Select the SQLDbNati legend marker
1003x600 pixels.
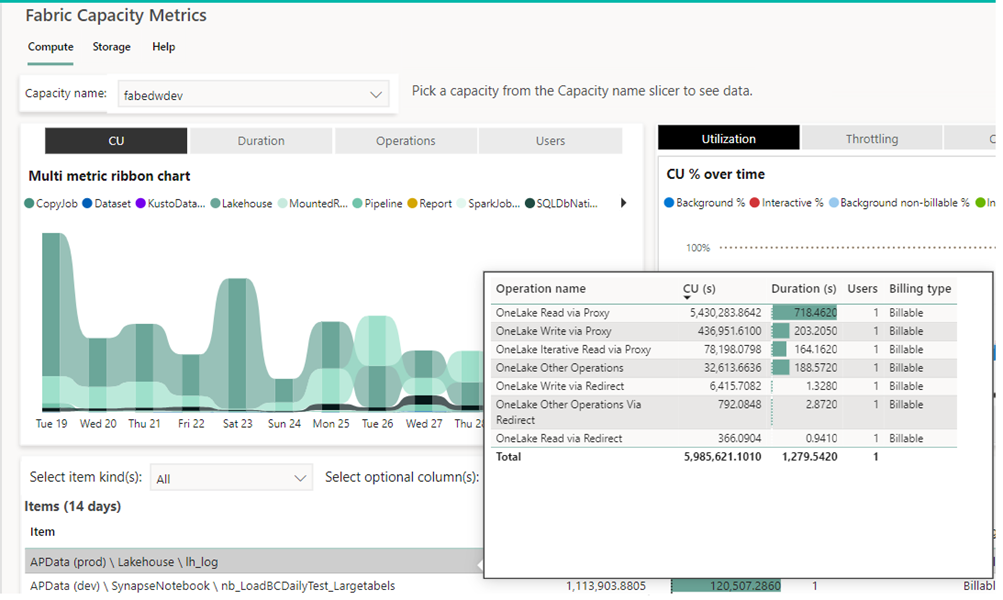point(532,202)
